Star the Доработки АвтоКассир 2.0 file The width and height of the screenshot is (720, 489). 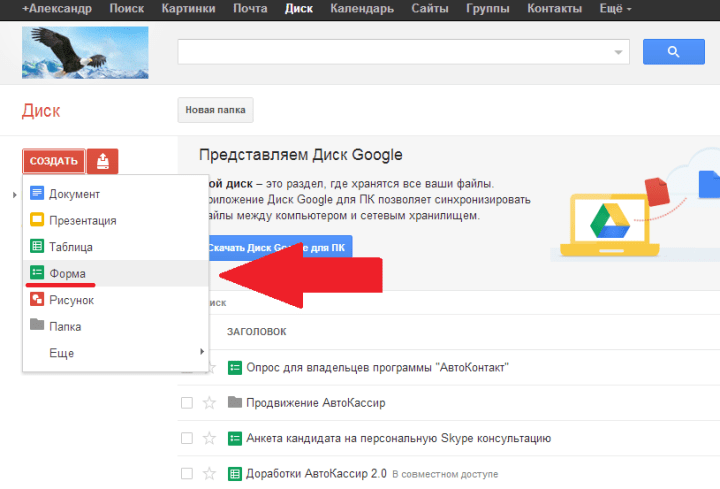click(x=209, y=473)
